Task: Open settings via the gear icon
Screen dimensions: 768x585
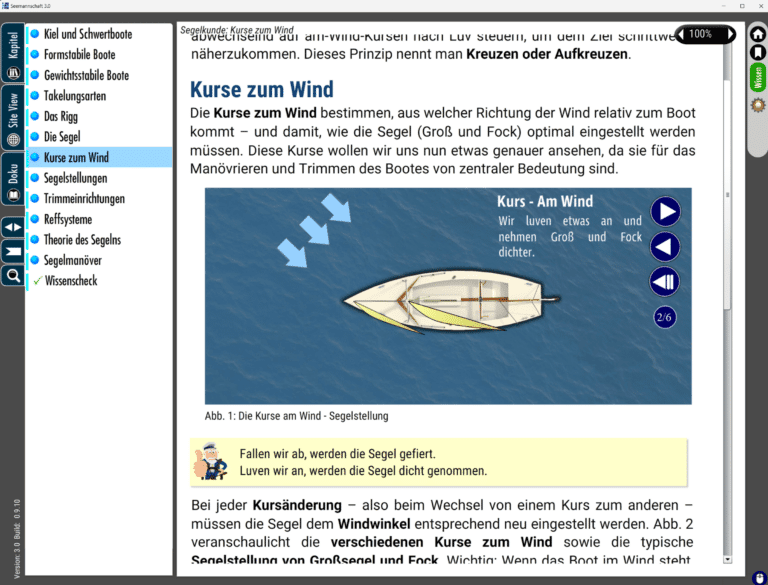Action: 758,105
